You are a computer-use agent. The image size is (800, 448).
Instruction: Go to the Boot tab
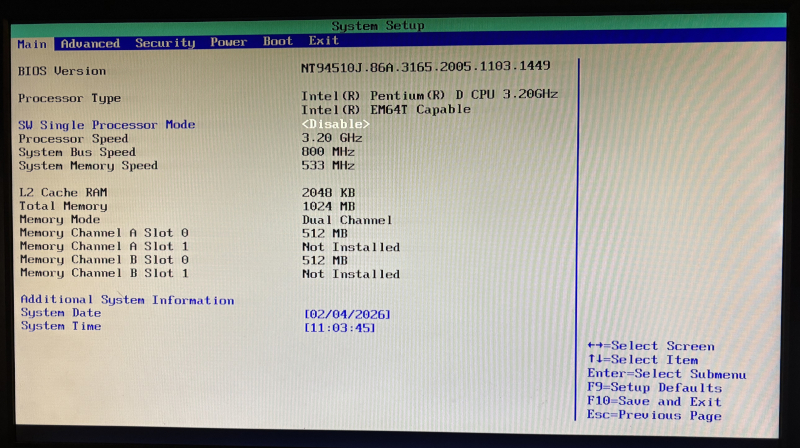pos(277,42)
